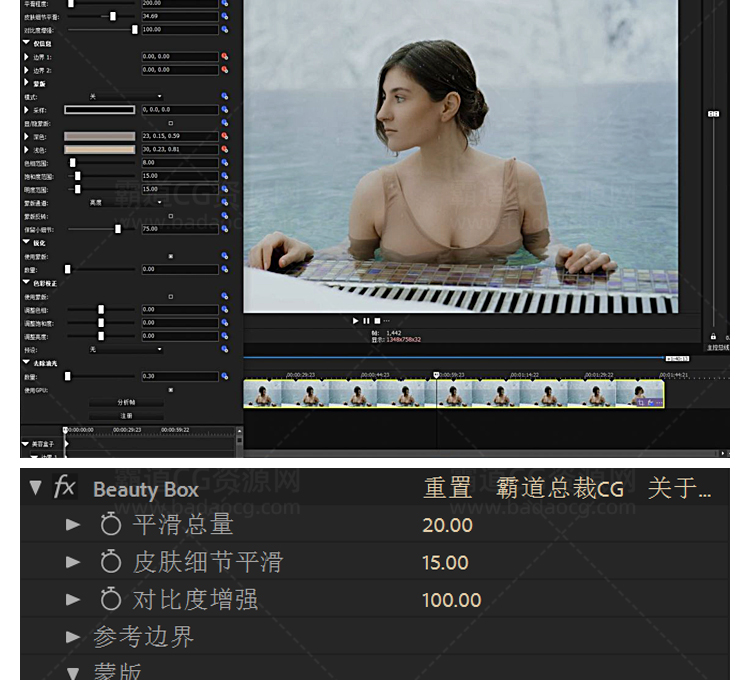Click animation icon beside 预设 dropdown

224,350
